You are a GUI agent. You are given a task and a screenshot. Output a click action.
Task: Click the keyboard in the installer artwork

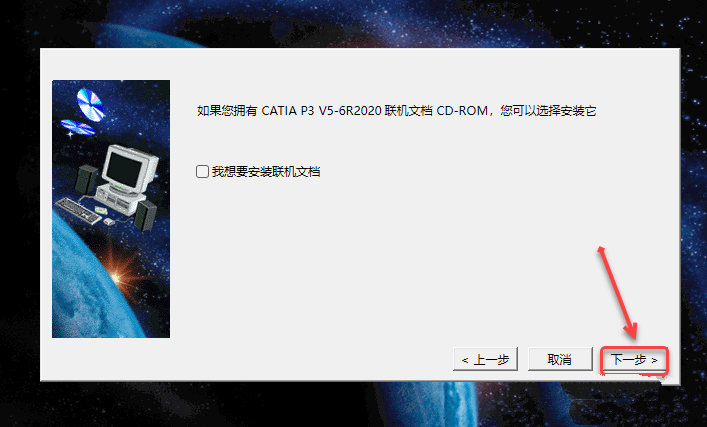tap(79, 211)
